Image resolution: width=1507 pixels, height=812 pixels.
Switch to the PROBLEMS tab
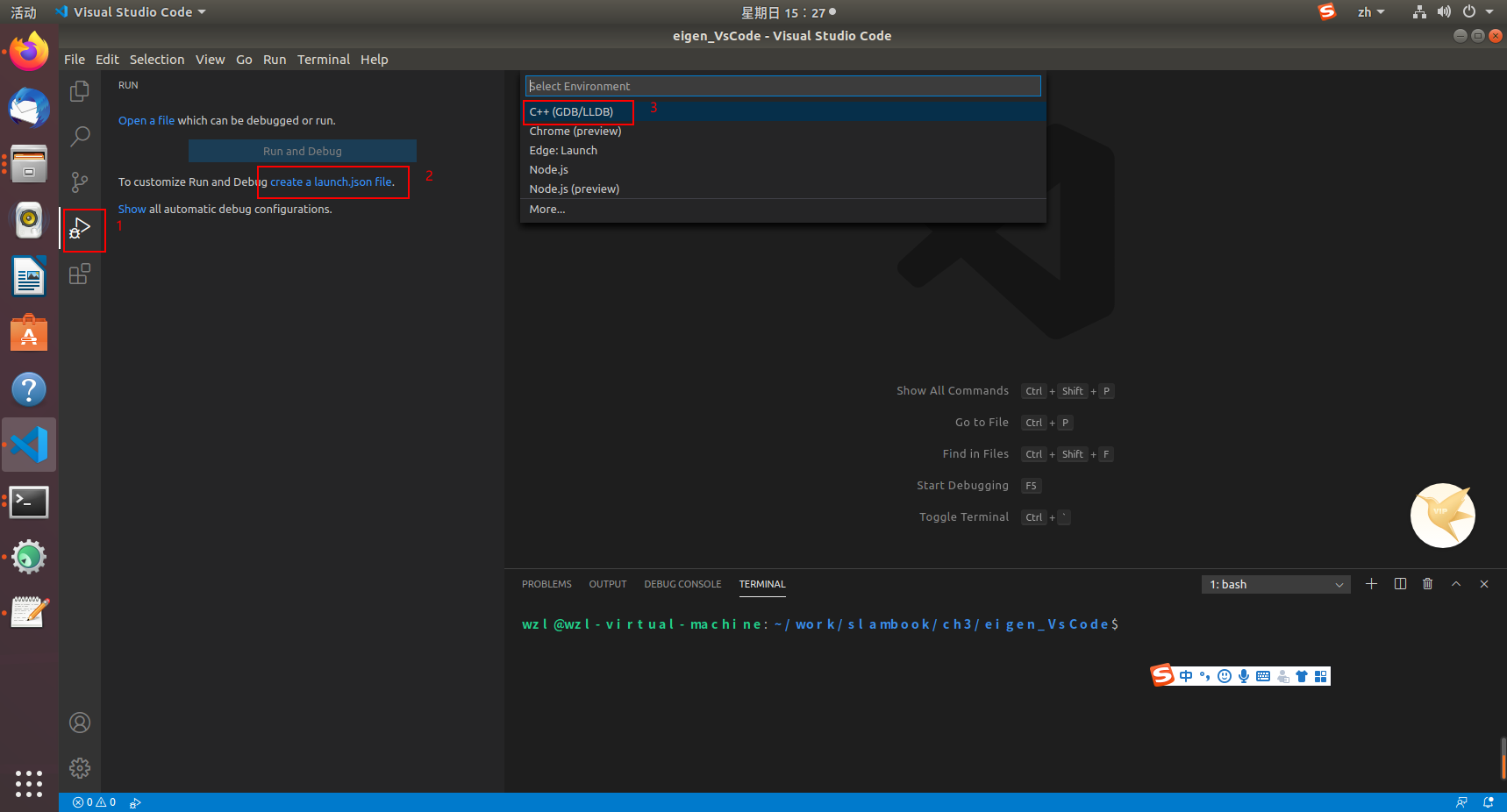pos(546,584)
